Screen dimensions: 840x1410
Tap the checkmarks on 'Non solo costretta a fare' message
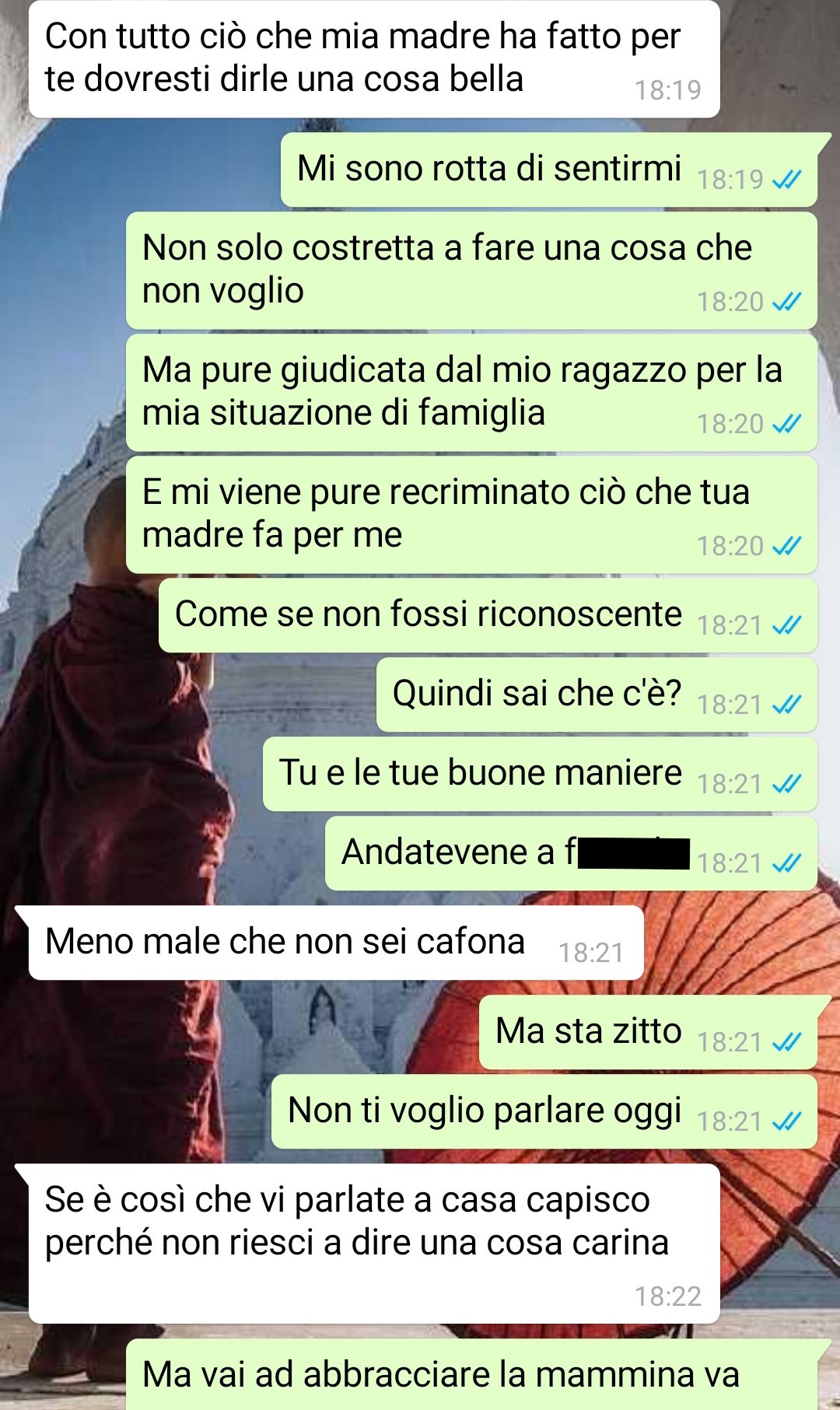click(x=786, y=302)
